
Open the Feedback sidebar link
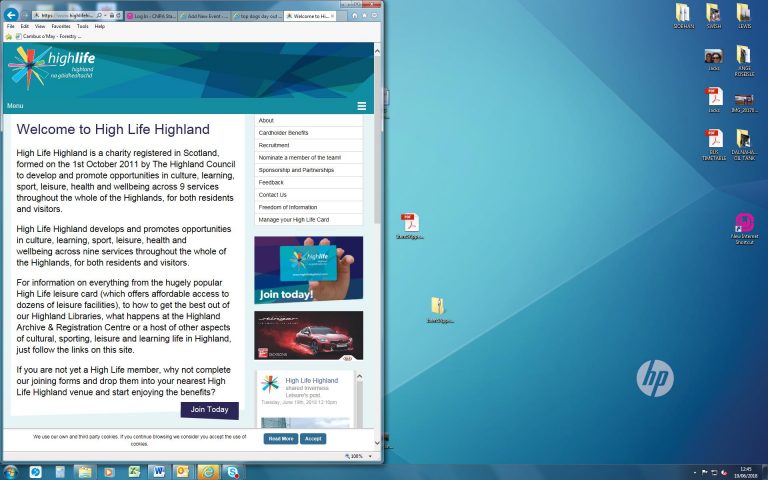click(x=309, y=183)
